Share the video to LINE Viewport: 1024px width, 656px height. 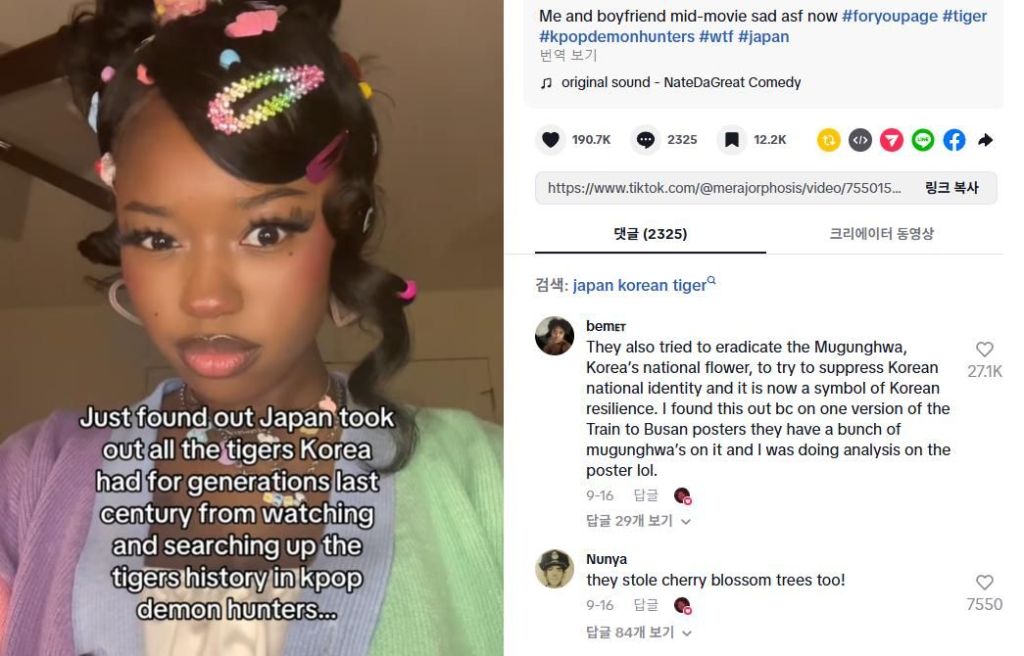[x=922, y=140]
